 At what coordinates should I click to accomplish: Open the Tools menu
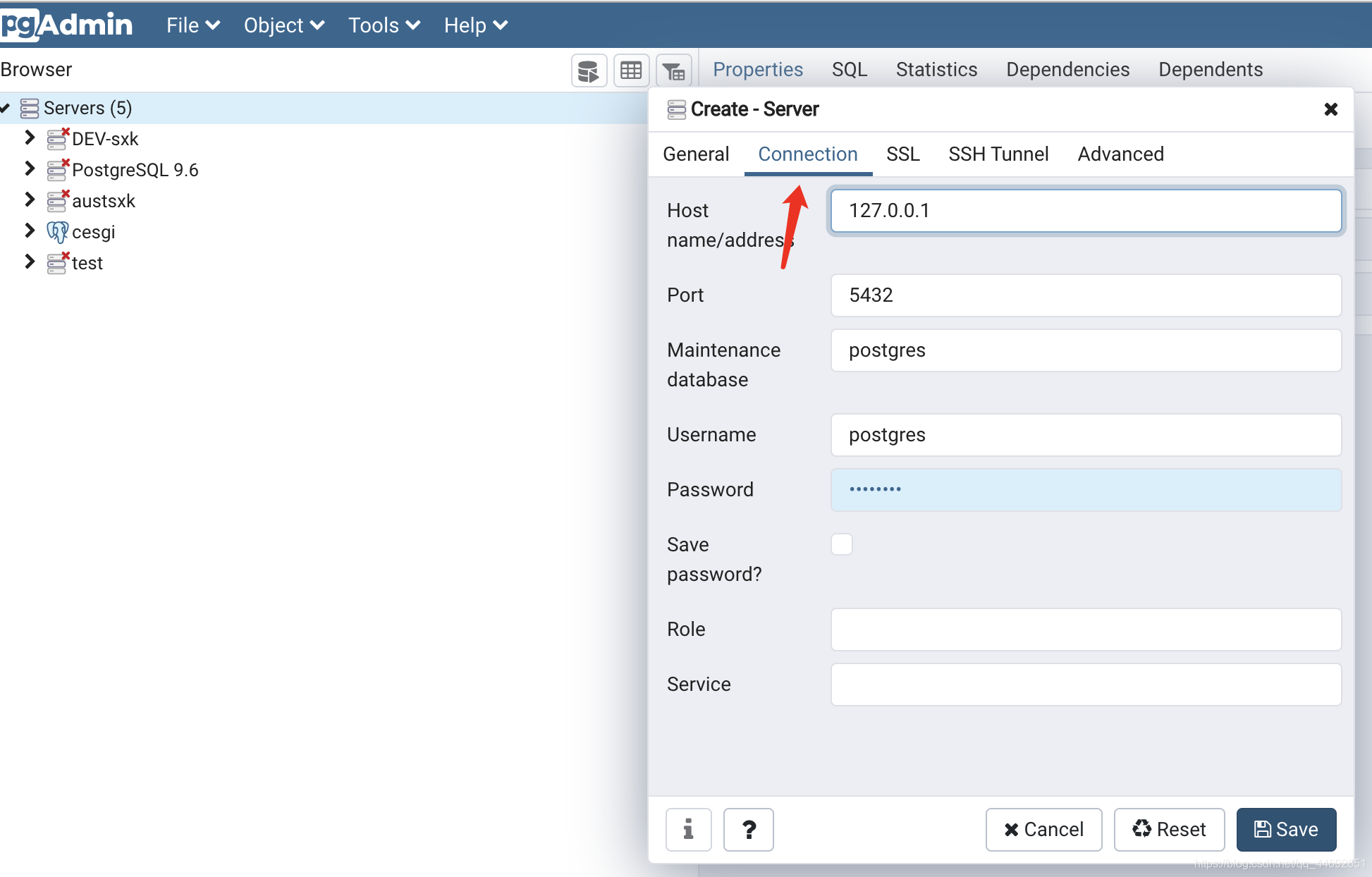click(x=384, y=25)
